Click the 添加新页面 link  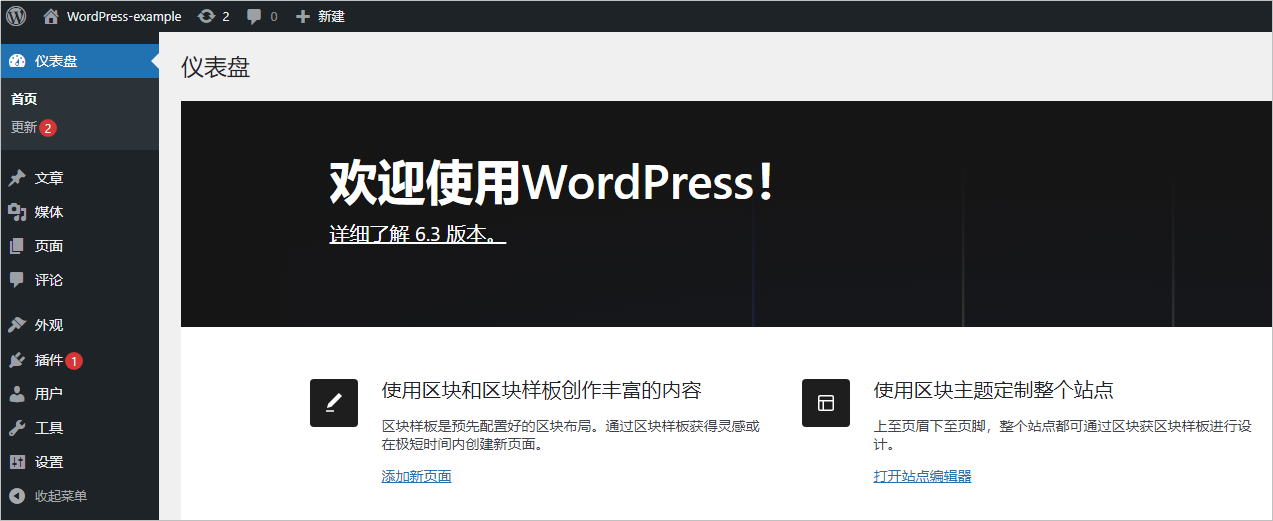417,476
